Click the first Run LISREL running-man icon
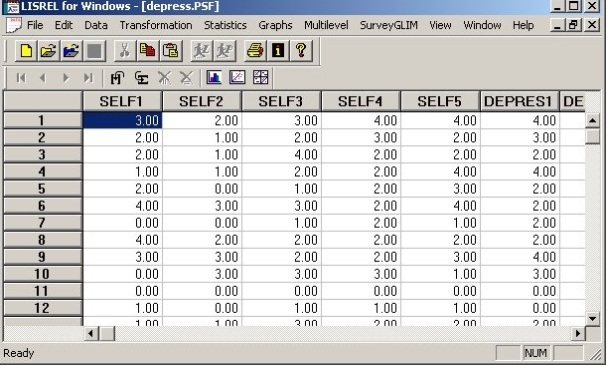609x366 pixels. (201, 51)
